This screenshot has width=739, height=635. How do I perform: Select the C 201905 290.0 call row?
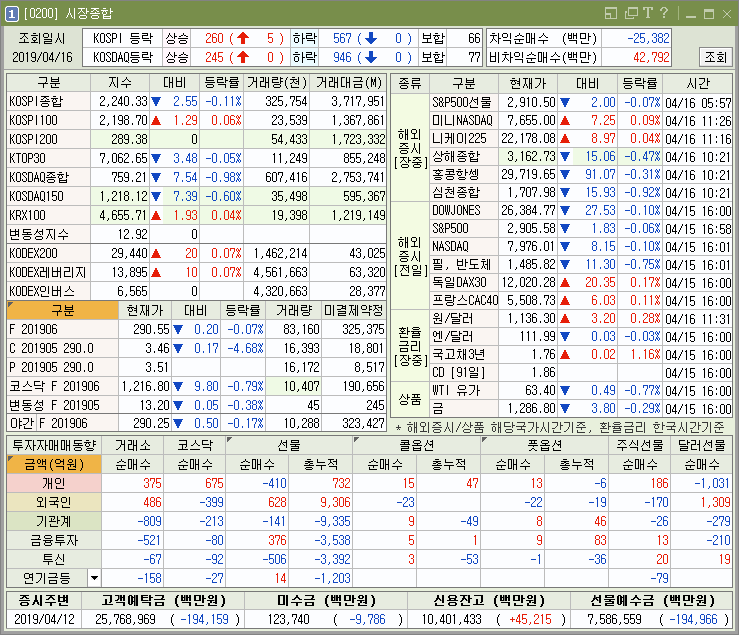pyautogui.click(x=197, y=348)
